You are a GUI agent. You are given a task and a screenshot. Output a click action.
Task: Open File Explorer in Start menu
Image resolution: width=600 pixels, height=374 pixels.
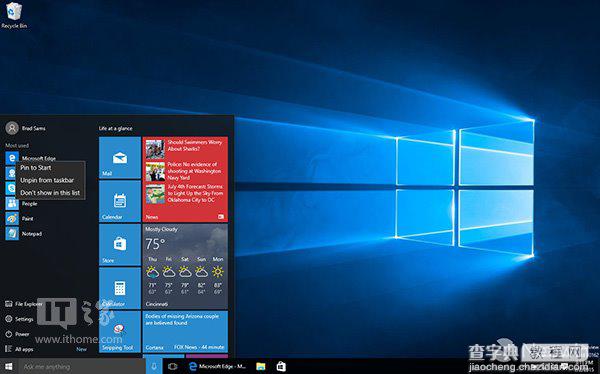point(24,304)
